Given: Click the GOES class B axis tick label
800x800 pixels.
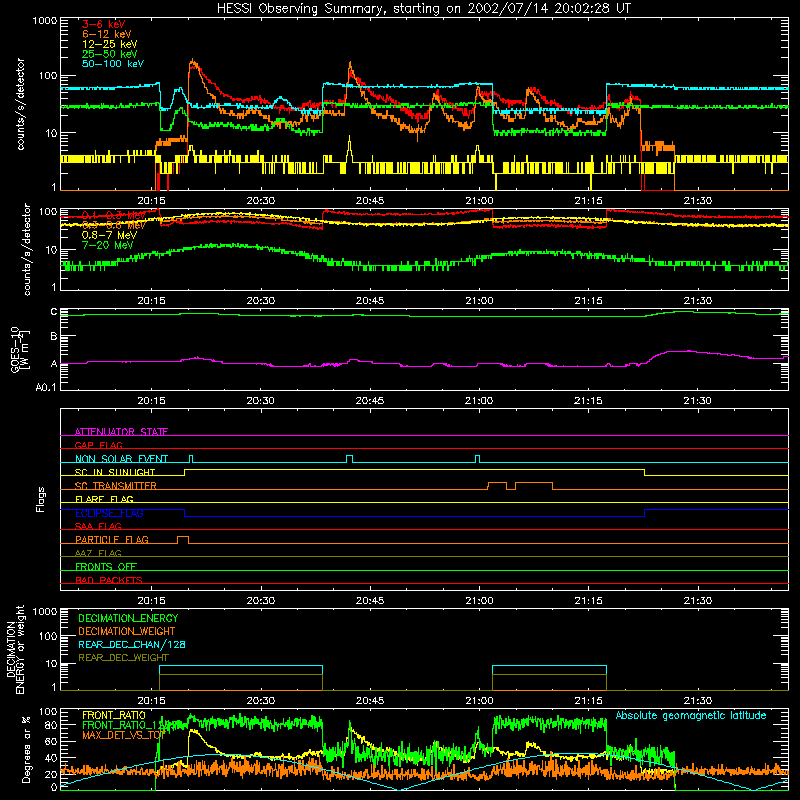Looking at the screenshot, I should click(54, 336).
